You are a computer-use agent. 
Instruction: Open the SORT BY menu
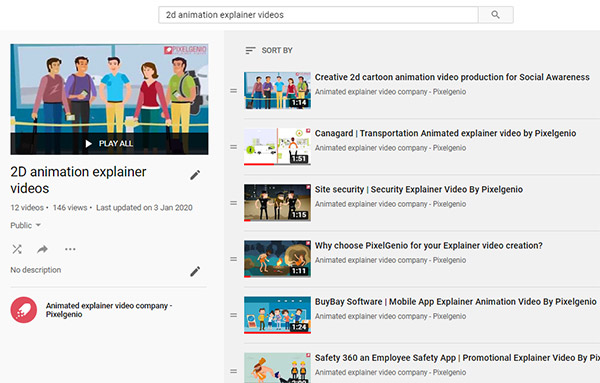pos(269,50)
